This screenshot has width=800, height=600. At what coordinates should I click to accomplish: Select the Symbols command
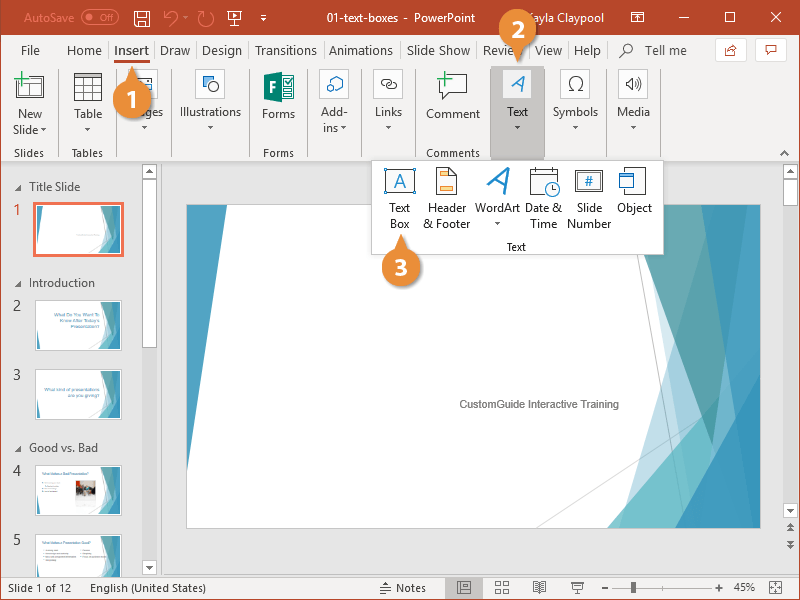click(x=575, y=100)
